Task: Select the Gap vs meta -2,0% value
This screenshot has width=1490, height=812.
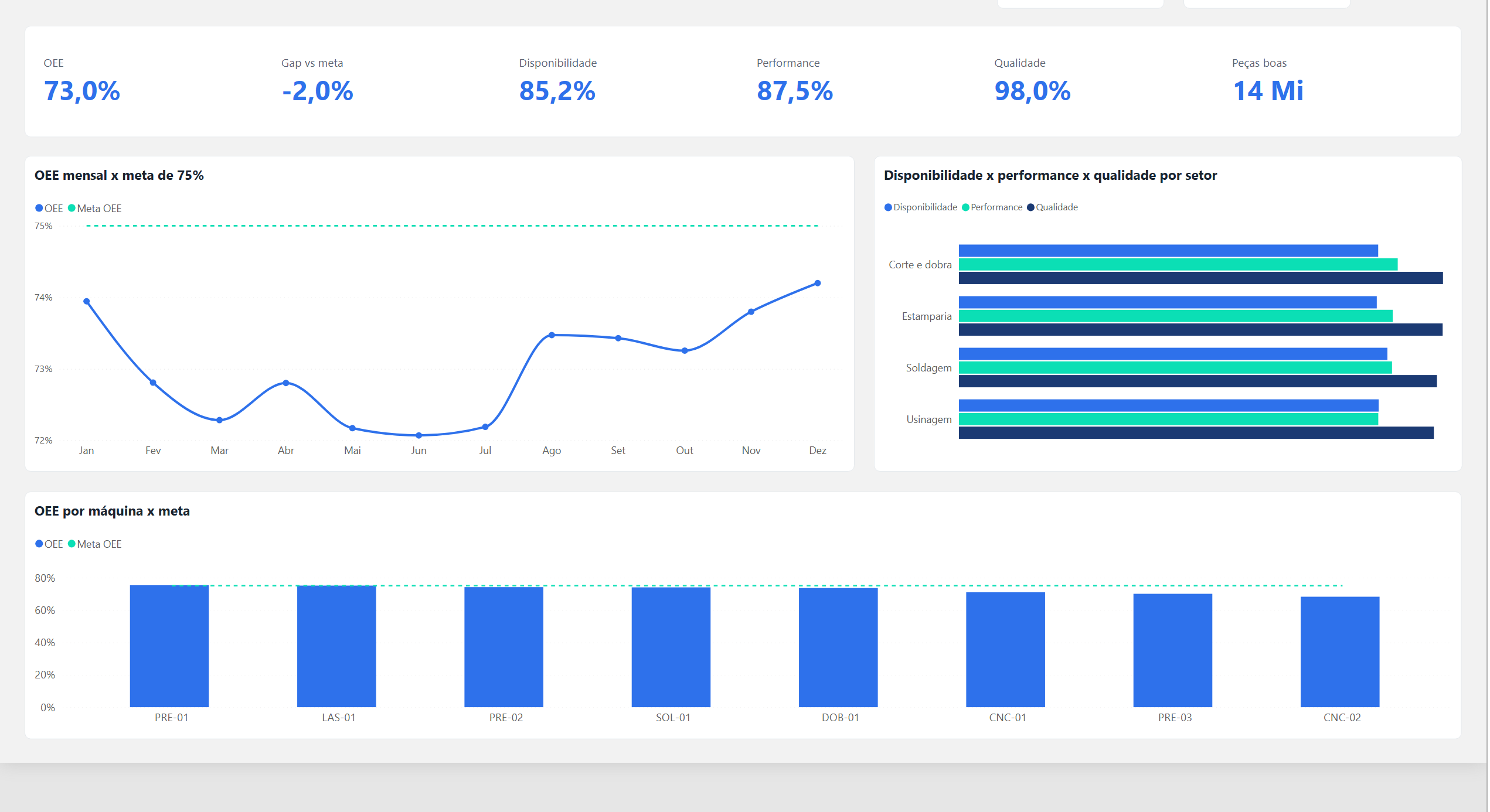Action: click(318, 91)
